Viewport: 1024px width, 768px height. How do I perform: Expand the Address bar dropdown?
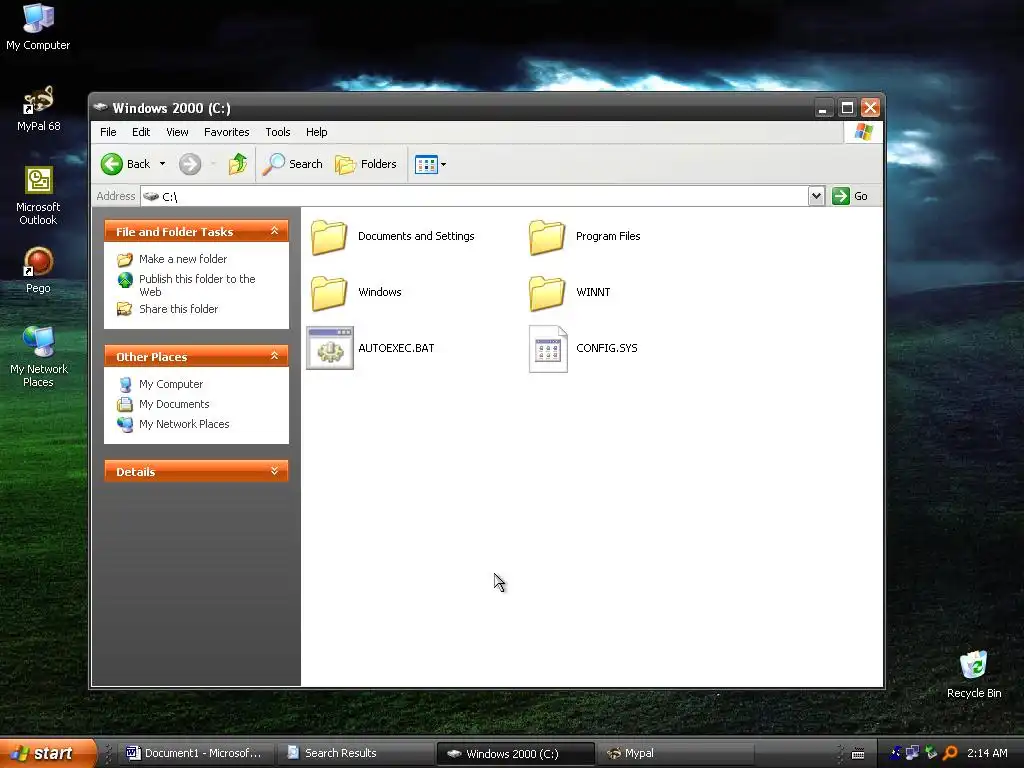tap(816, 196)
